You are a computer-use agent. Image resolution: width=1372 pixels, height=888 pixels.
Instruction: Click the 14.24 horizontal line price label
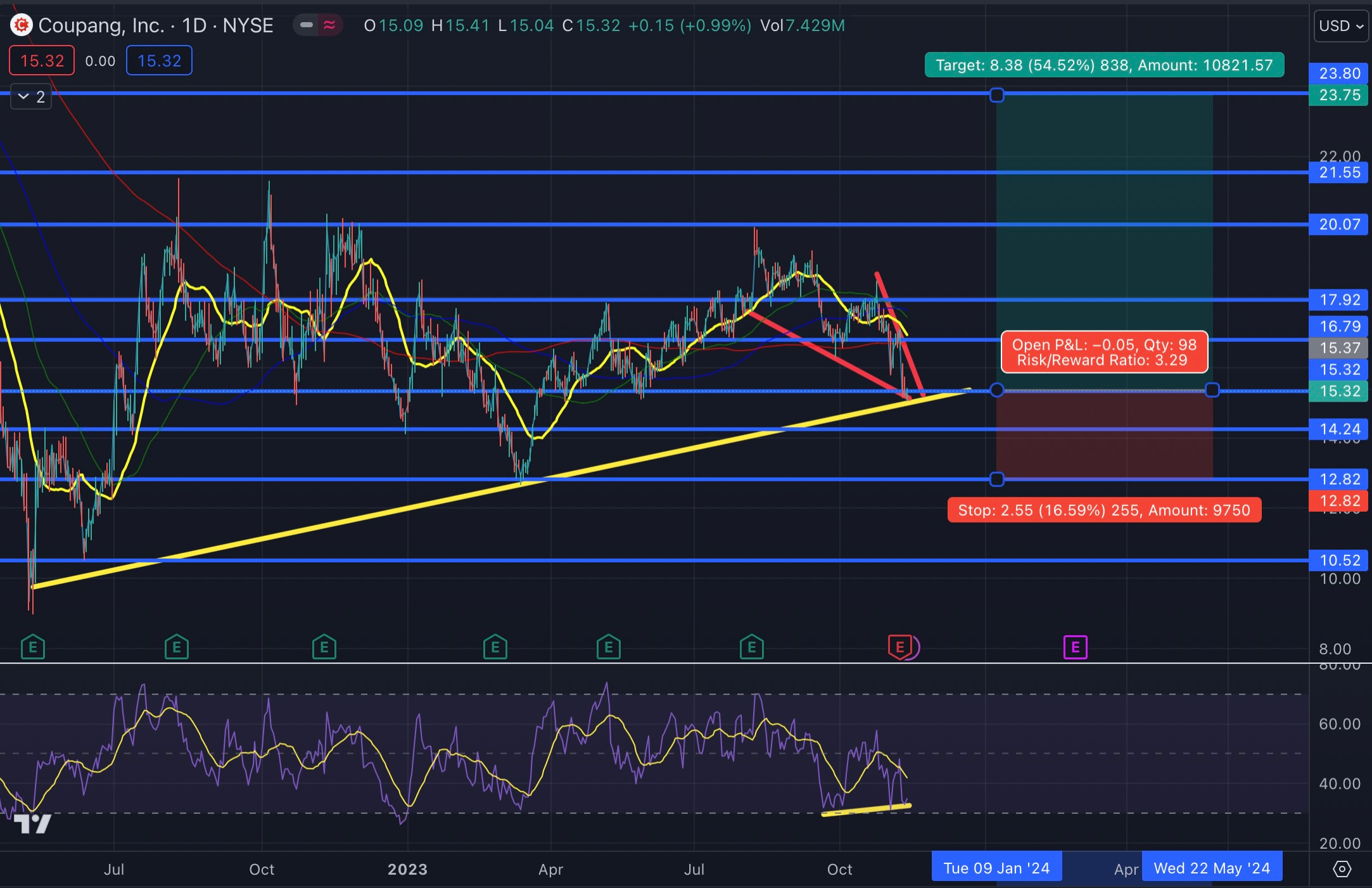click(1339, 429)
